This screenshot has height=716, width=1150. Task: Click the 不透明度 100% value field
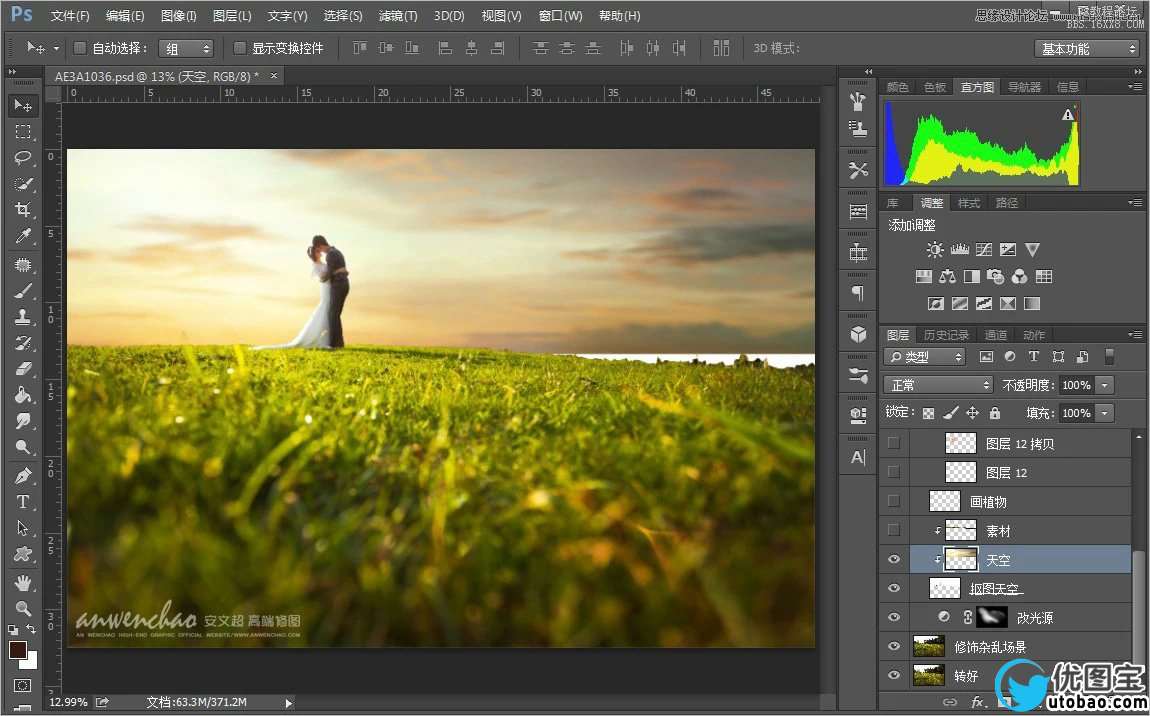pos(1076,385)
